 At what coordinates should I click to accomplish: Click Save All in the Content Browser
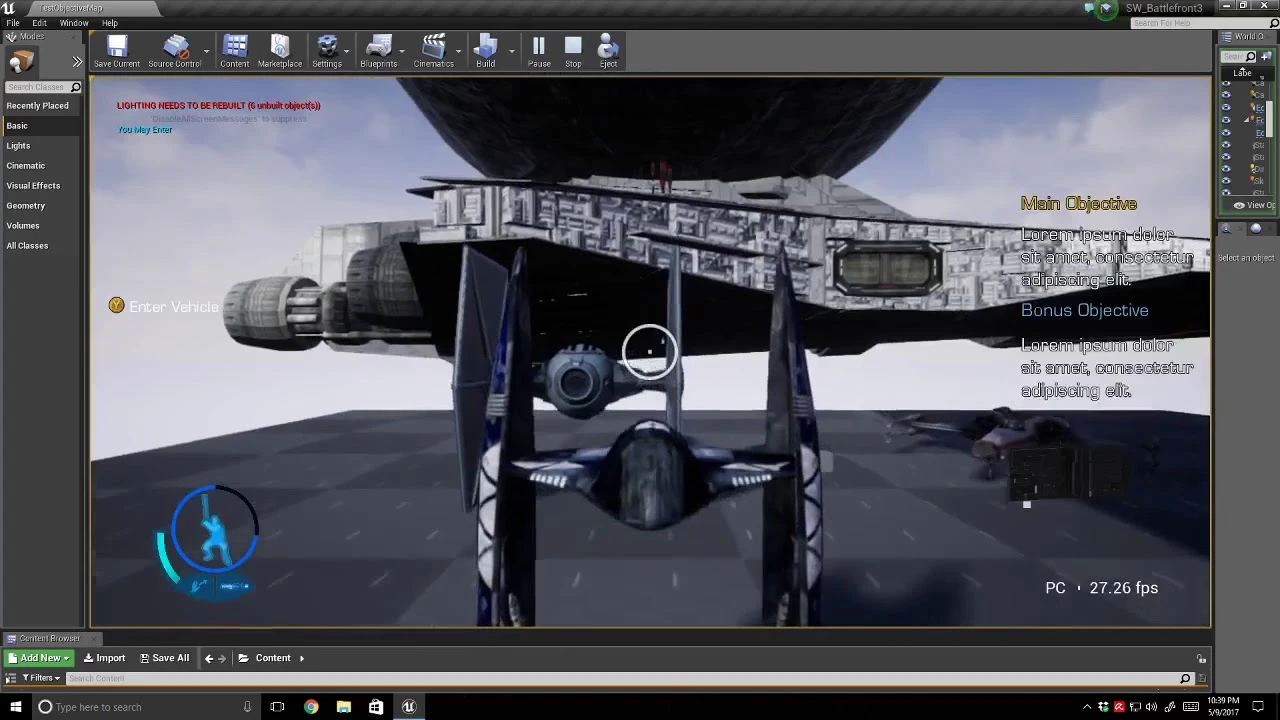tap(164, 658)
